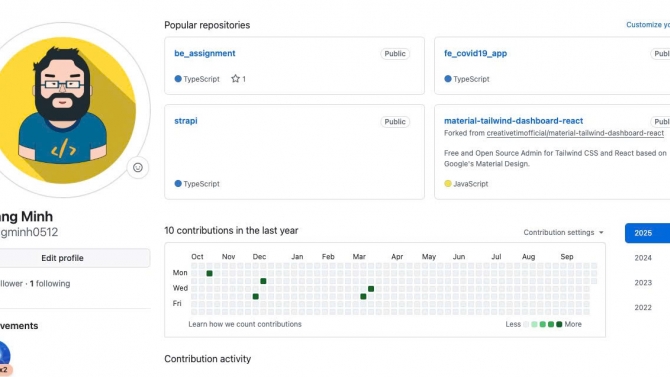
Task: Click the TypeScript dot on fe_covid19_app card
Action: coord(448,79)
